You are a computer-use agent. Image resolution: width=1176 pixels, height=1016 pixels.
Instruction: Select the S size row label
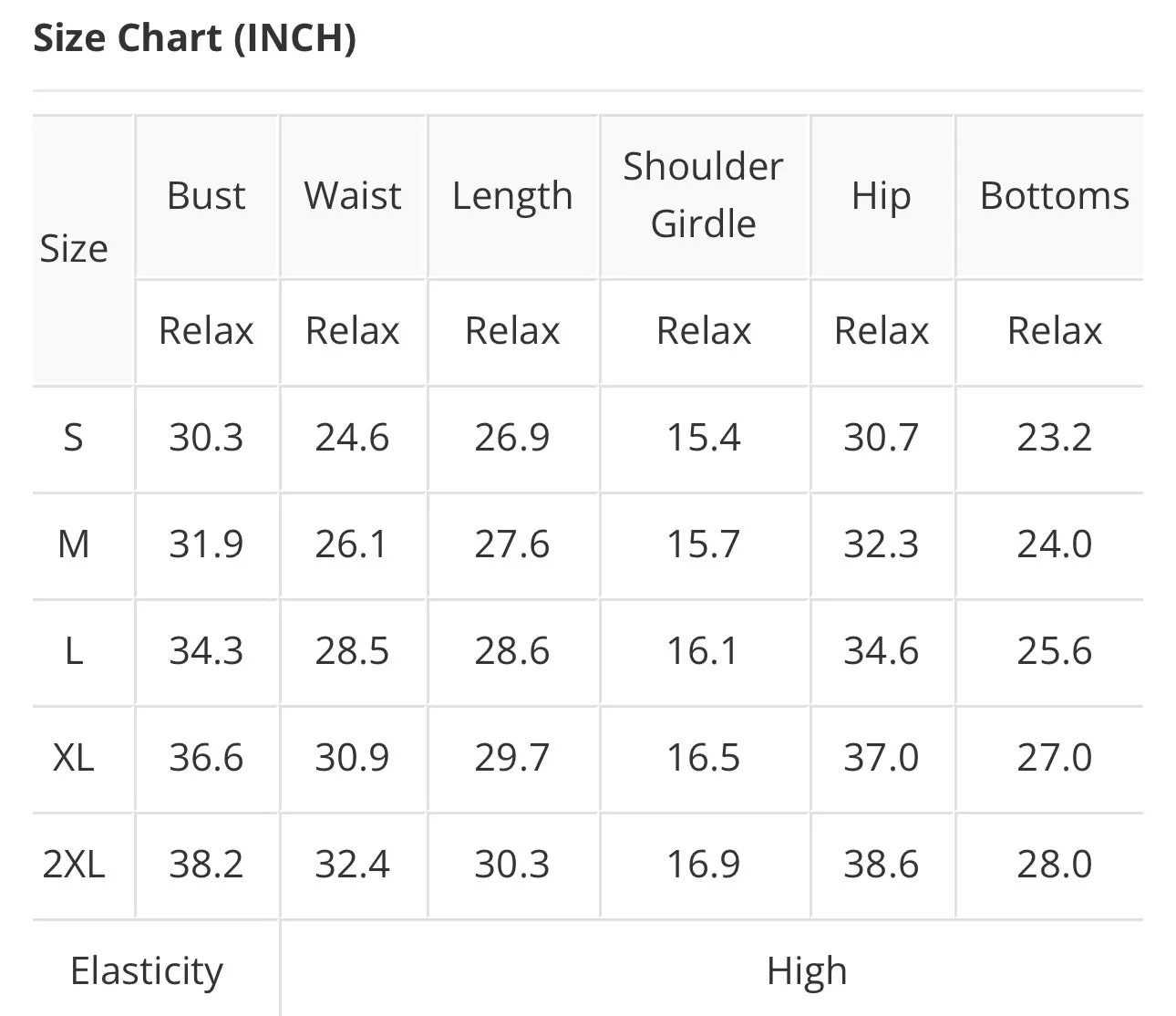74,438
